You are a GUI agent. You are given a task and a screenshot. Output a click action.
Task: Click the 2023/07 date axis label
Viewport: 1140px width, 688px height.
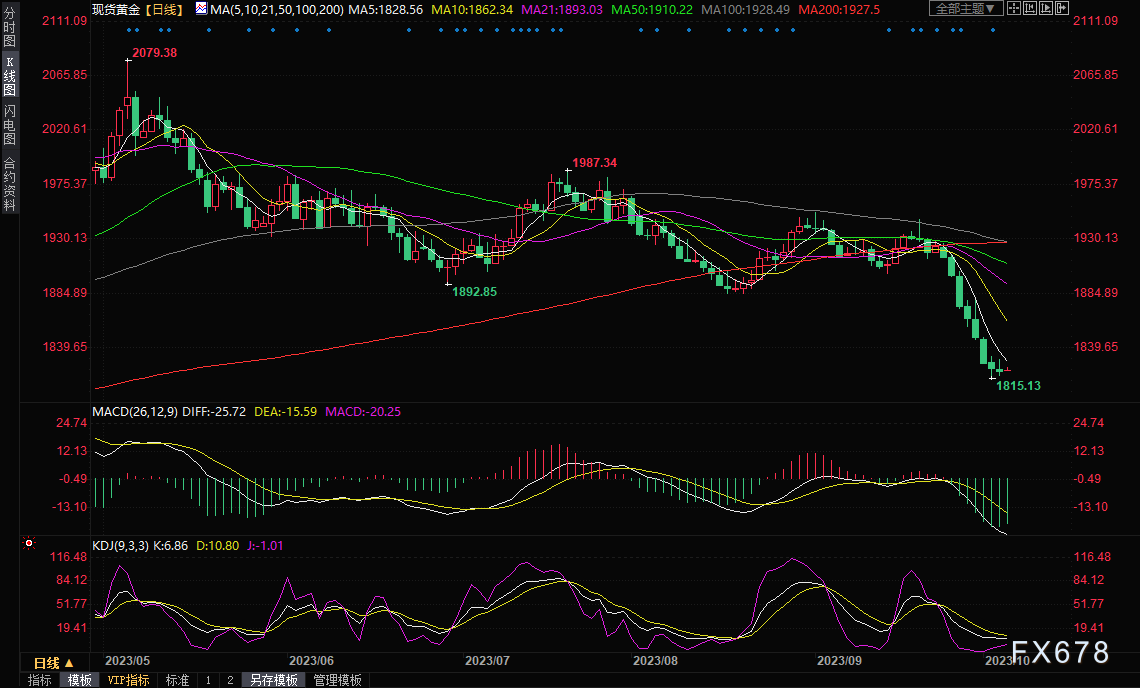[487, 660]
